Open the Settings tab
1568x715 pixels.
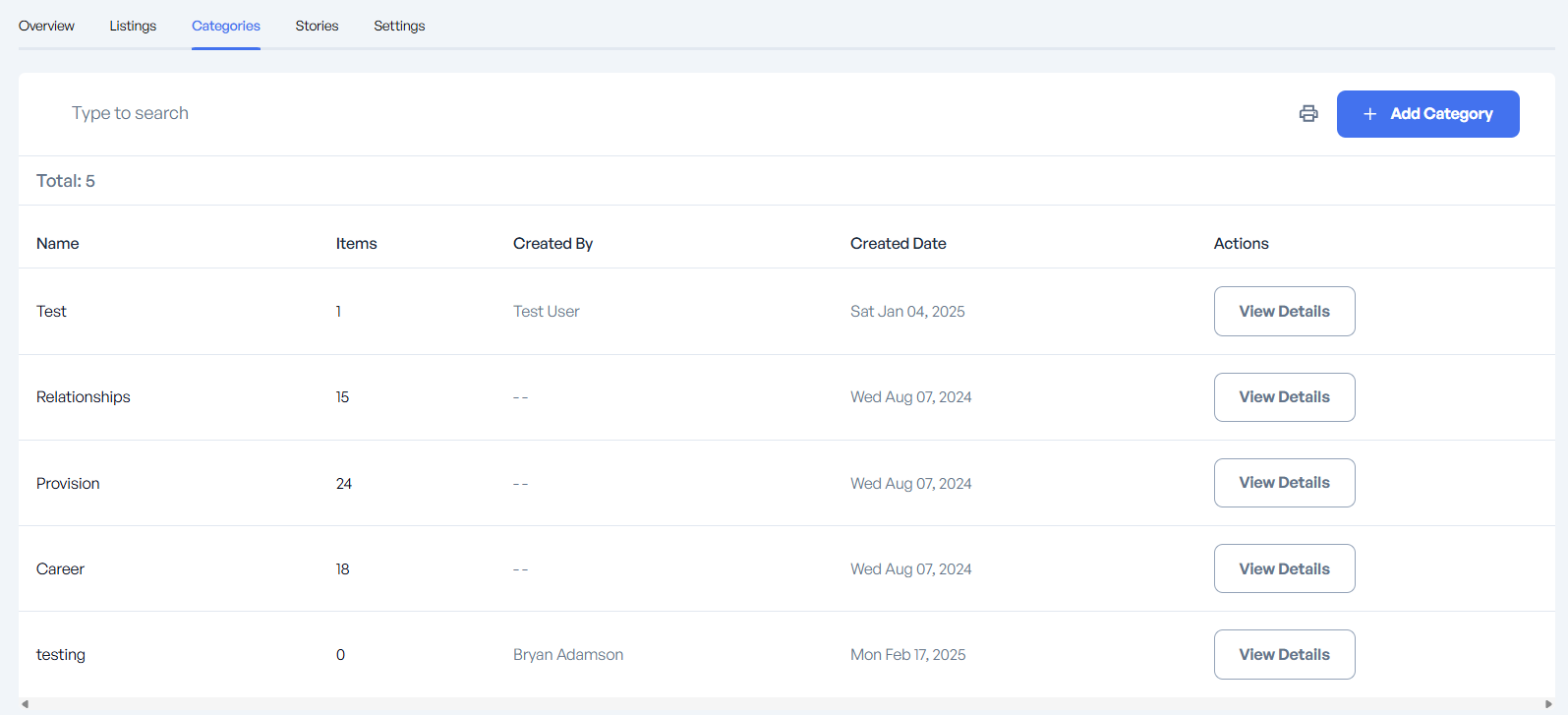click(399, 26)
